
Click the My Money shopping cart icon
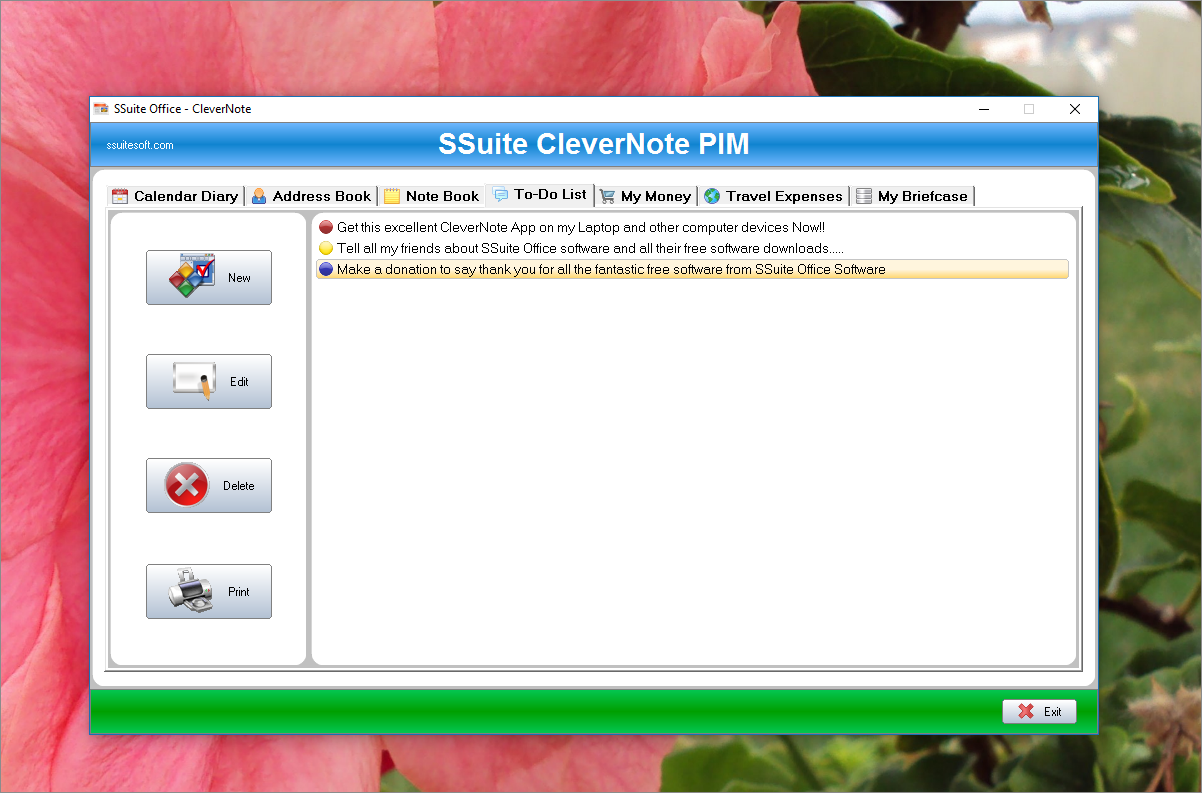tap(607, 196)
